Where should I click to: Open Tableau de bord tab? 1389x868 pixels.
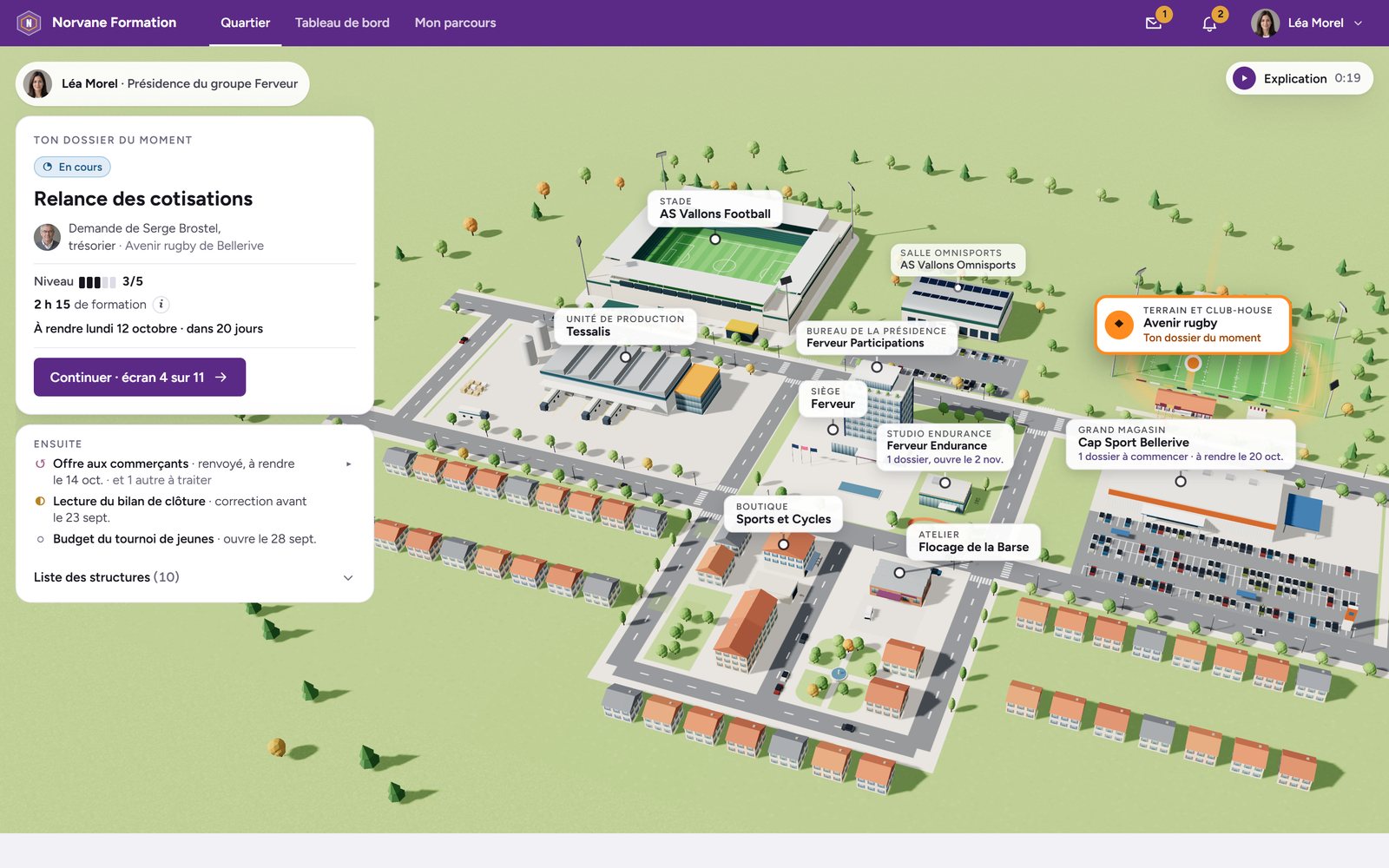point(342,23)
